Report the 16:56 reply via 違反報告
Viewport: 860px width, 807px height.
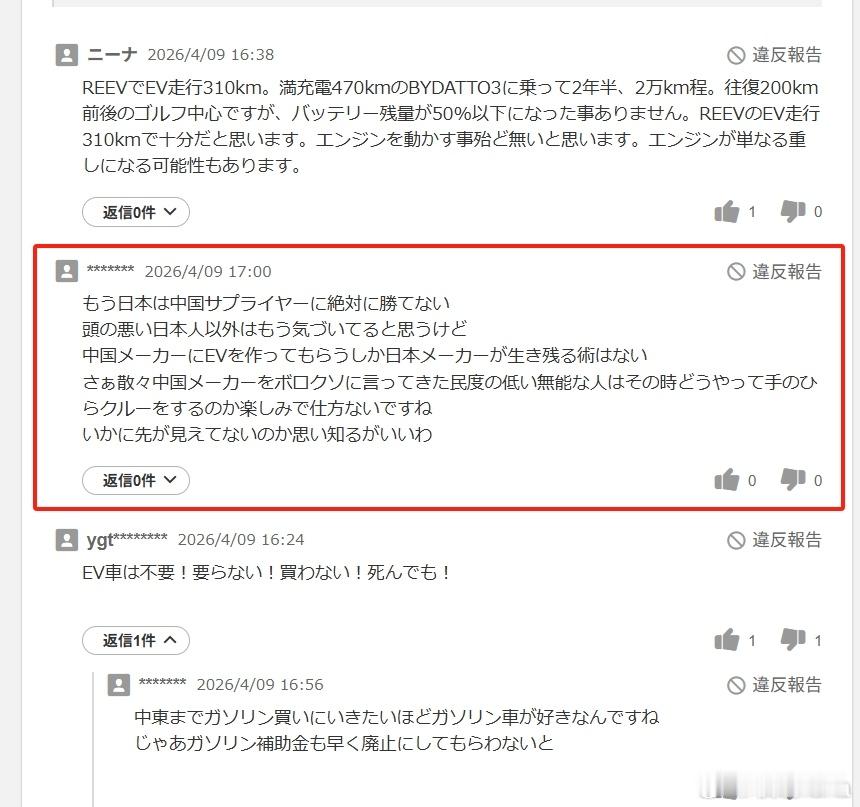pos(774,685)
